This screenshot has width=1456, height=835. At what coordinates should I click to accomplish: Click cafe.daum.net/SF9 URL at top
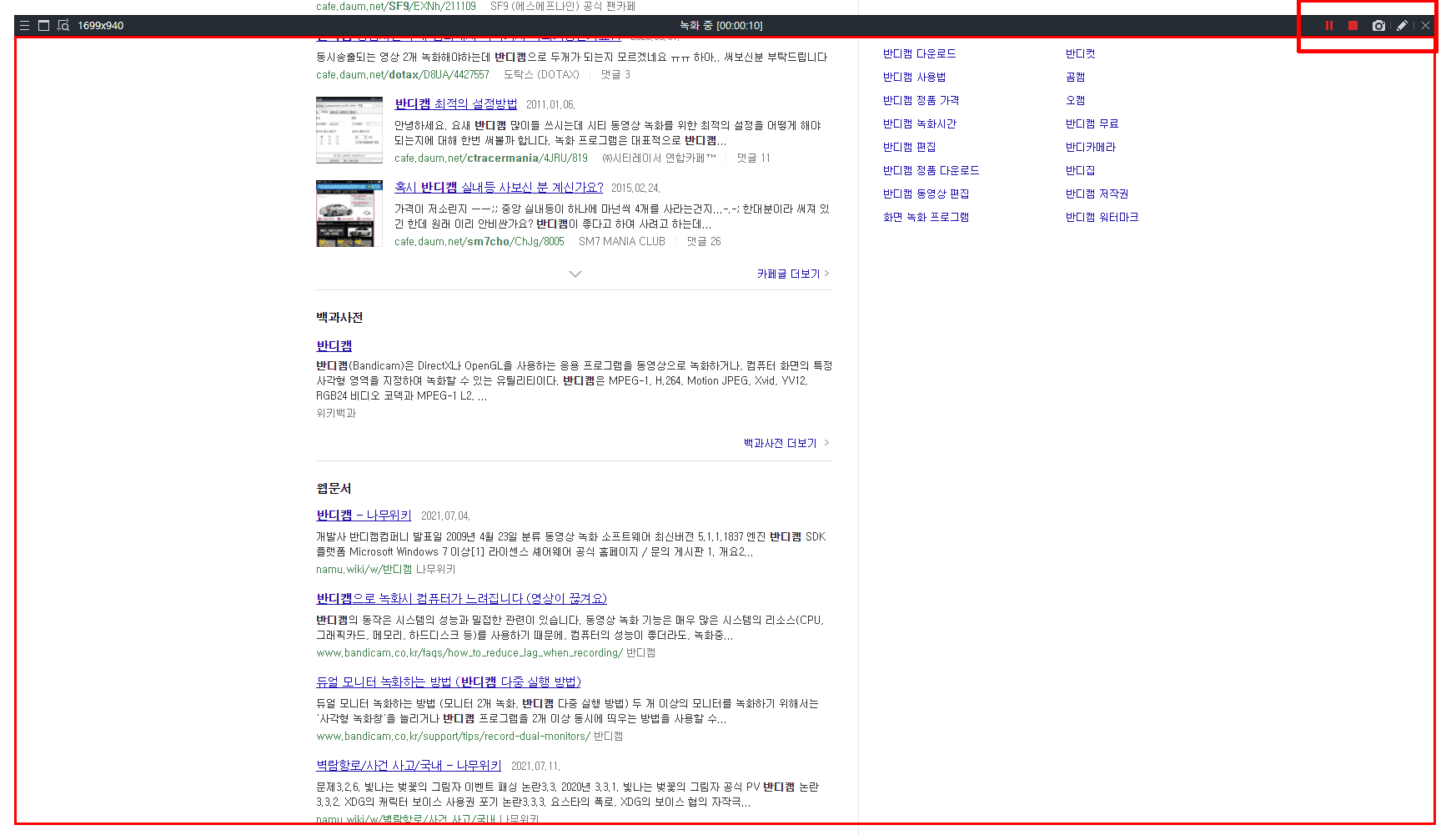(x=396, y=7)
